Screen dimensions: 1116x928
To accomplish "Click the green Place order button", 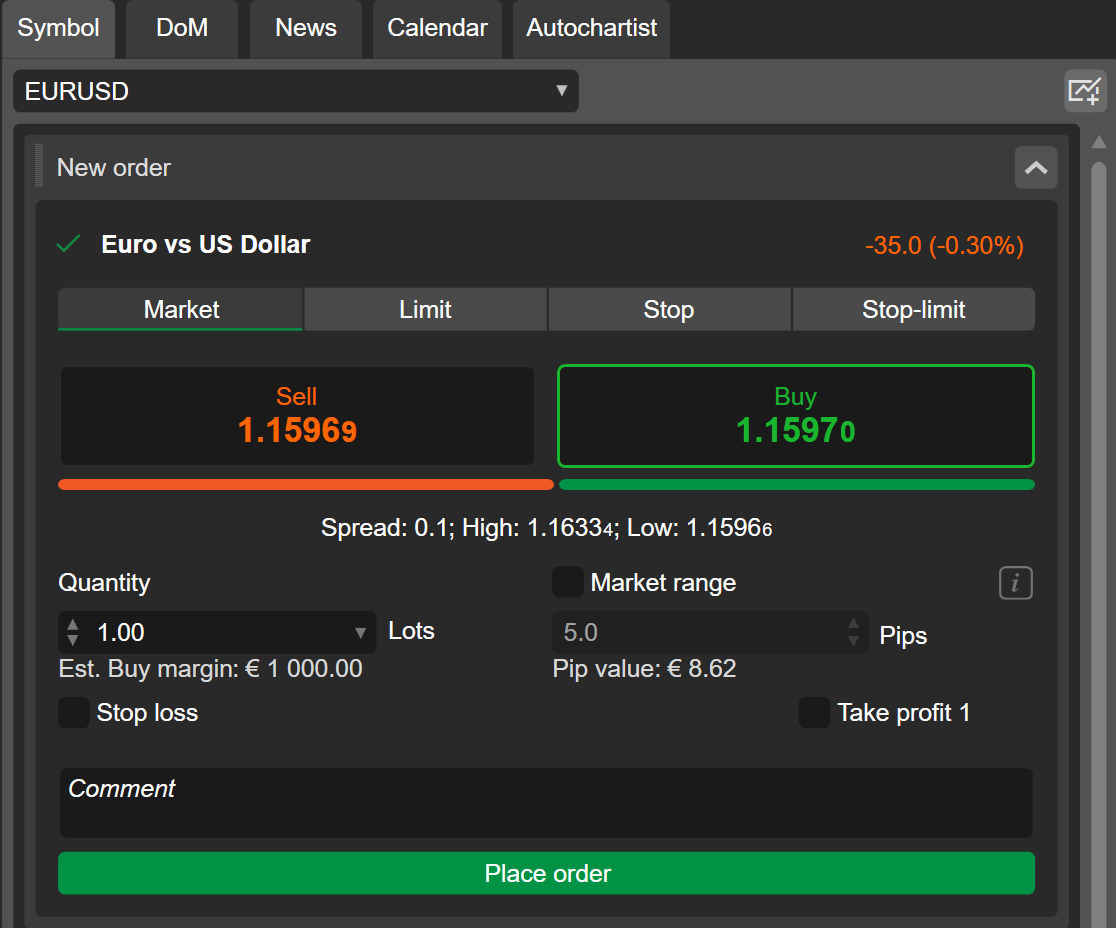I will point(547,873).
